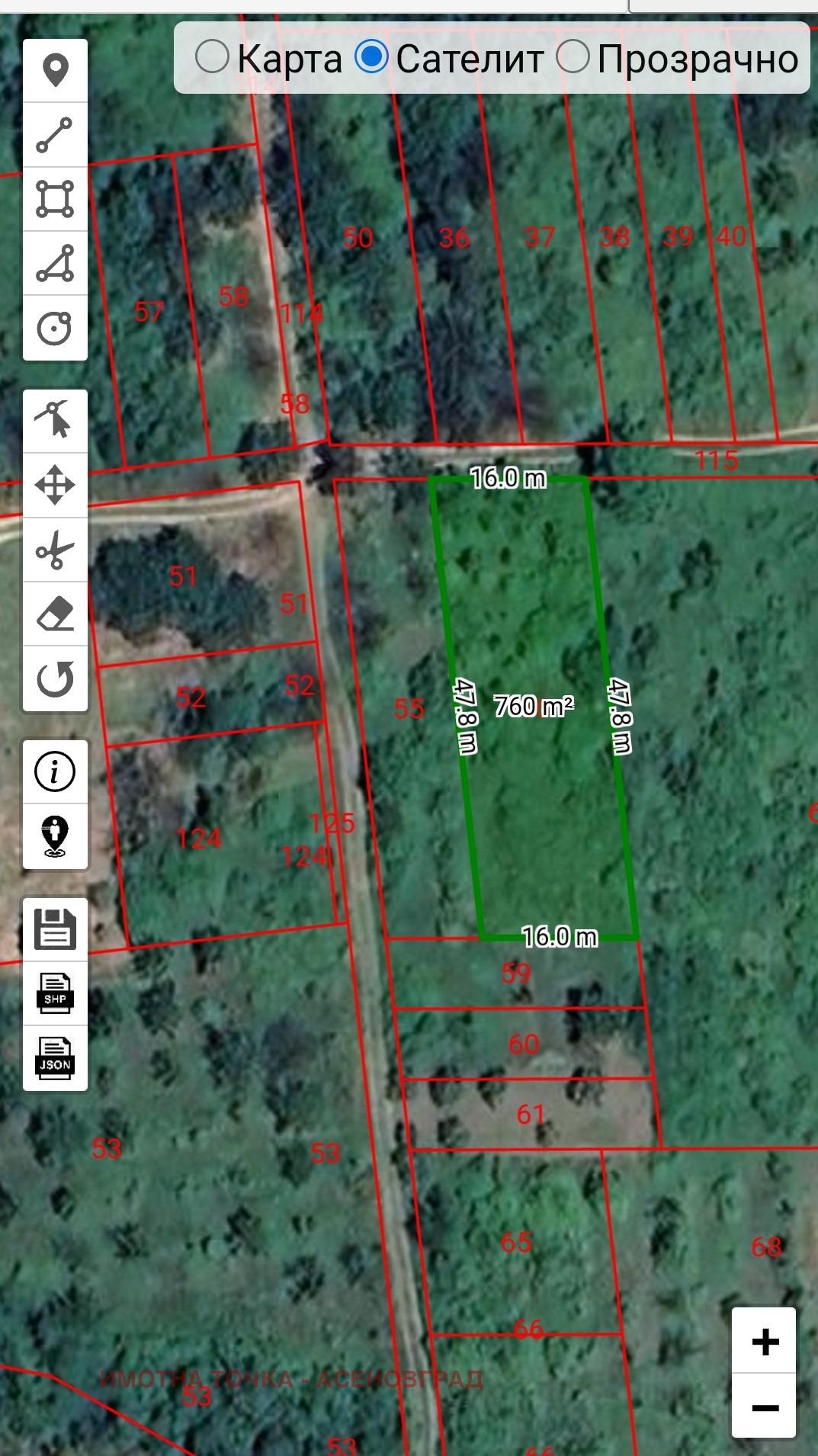This screenshot has height=1456, width=818.
Task: Export drawing as JSON file
Action: (55, 1058)
